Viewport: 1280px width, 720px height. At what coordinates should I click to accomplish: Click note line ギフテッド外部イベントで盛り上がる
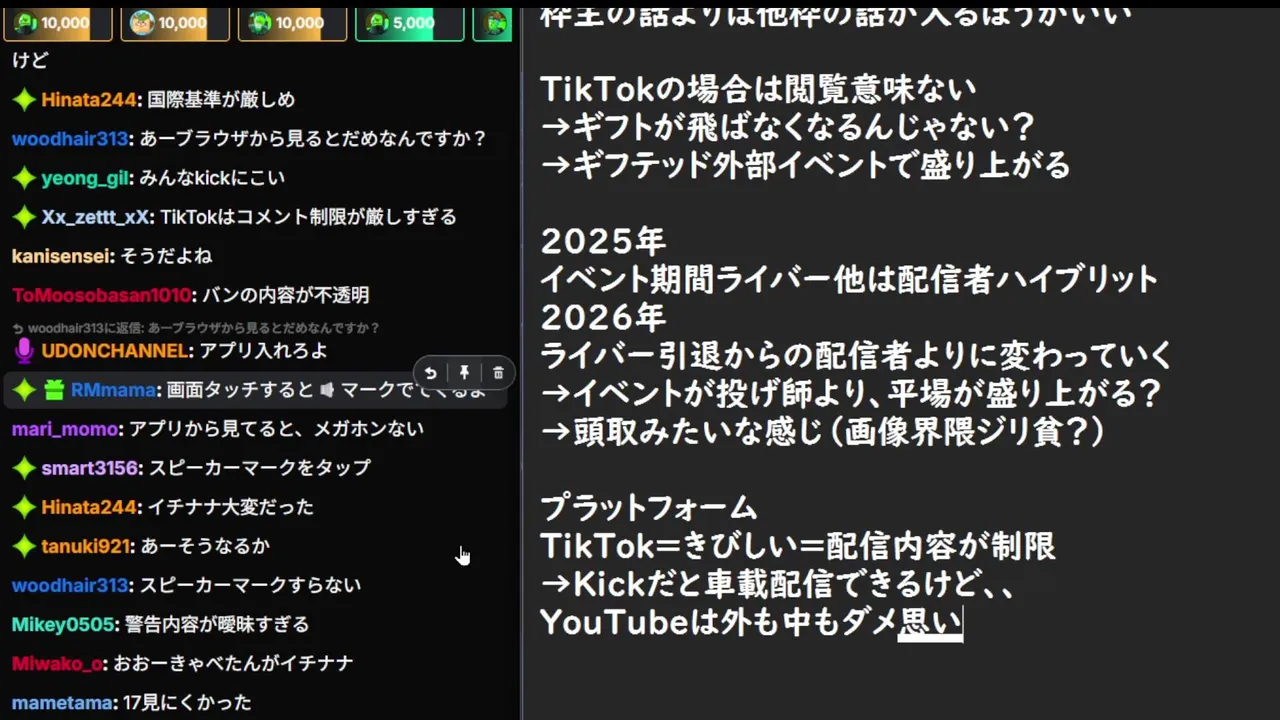point(805,164)
